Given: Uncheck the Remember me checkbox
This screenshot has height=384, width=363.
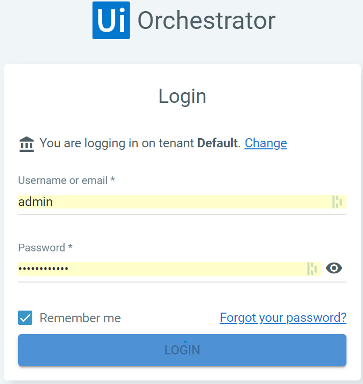Looking at the screenshot, I should point(25,318).
